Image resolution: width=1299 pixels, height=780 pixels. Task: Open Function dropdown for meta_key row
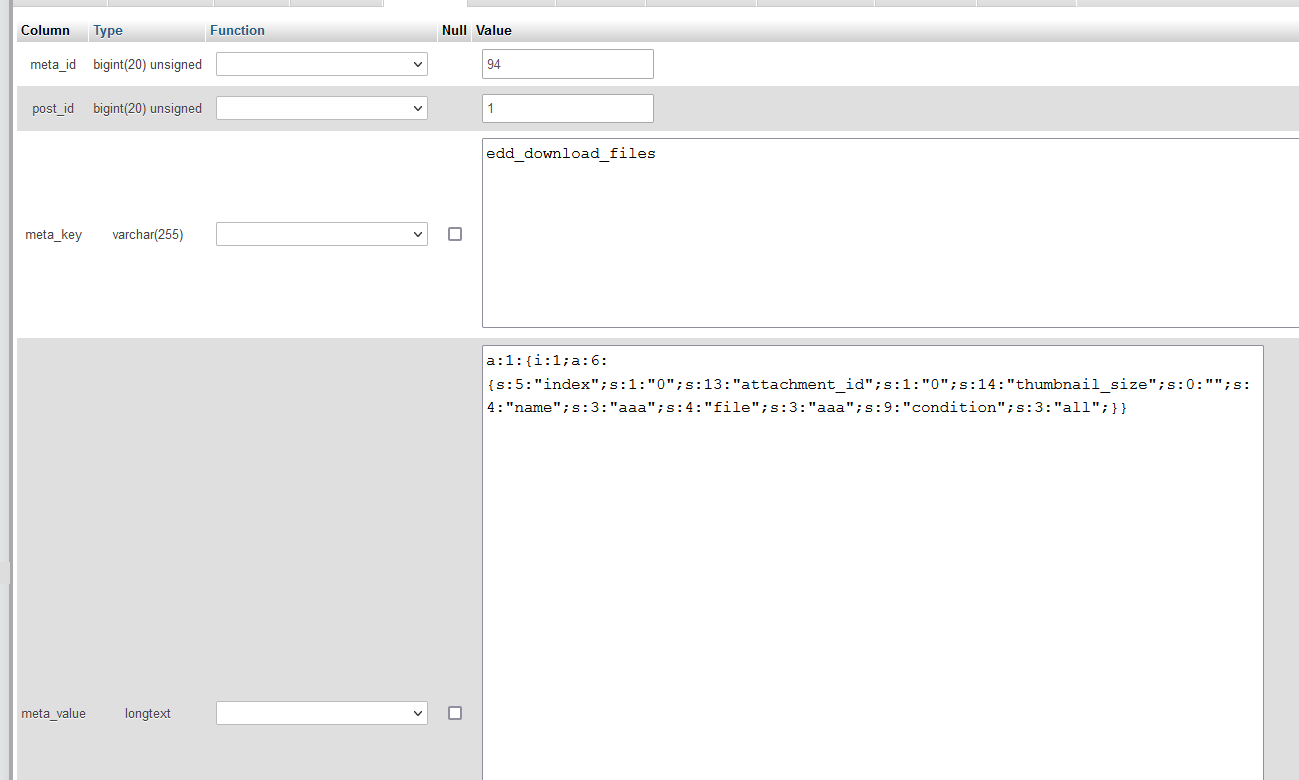tap(322, 234)
